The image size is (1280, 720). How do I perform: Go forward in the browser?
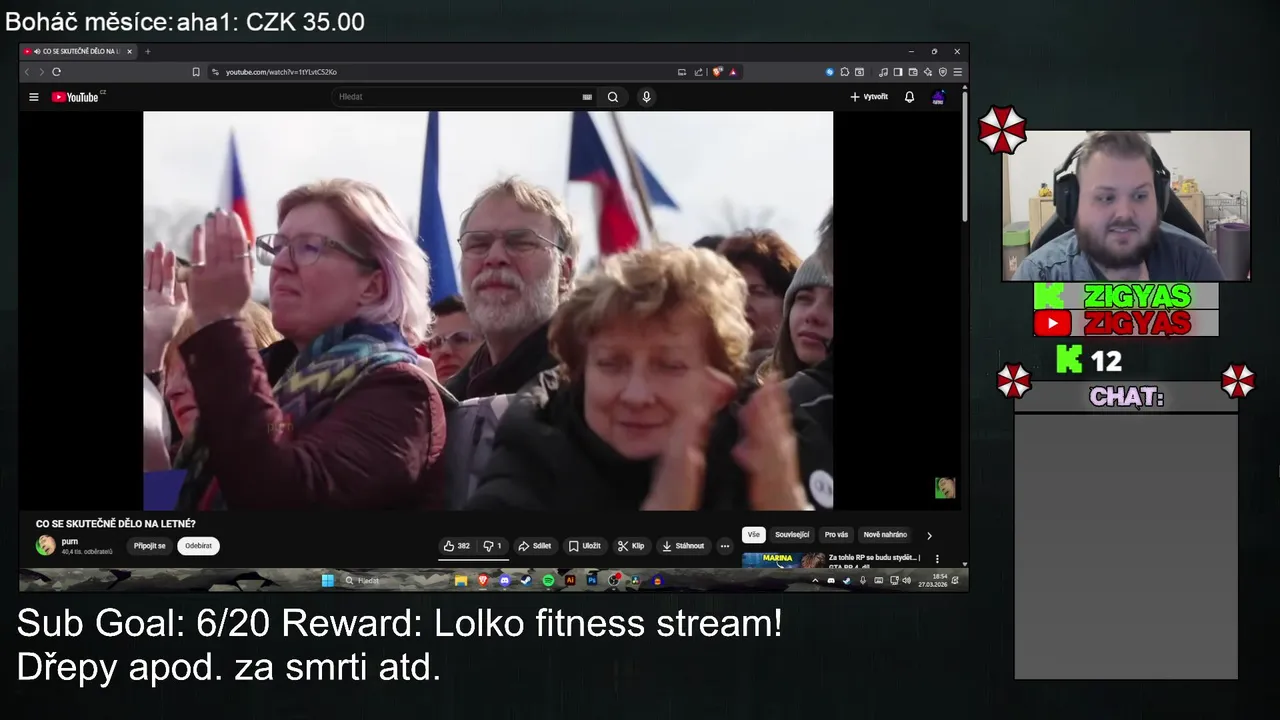40,72
